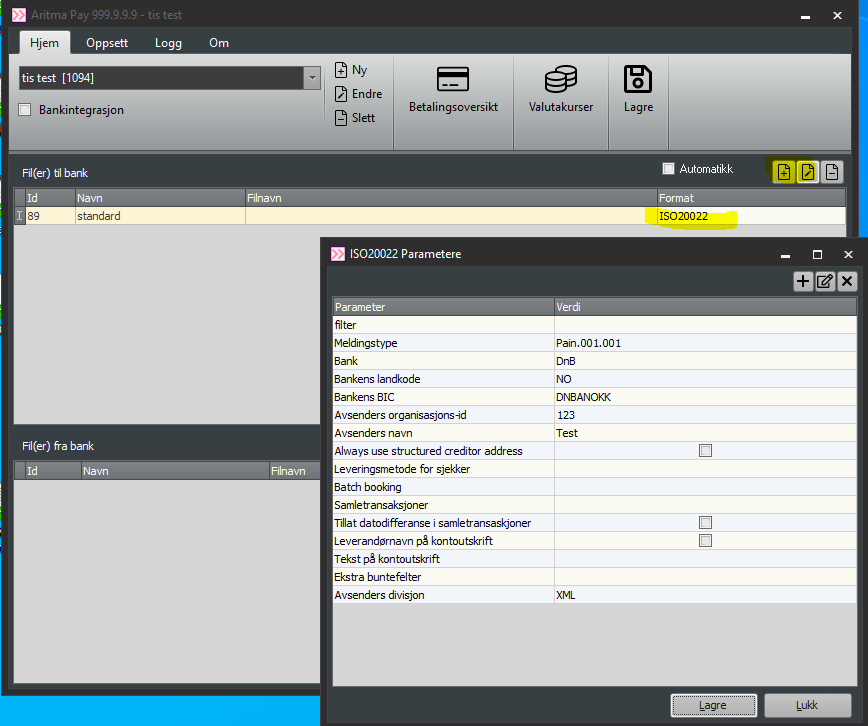Click the Ny new company icon
The image size is (868, 726).
point(341,70)
